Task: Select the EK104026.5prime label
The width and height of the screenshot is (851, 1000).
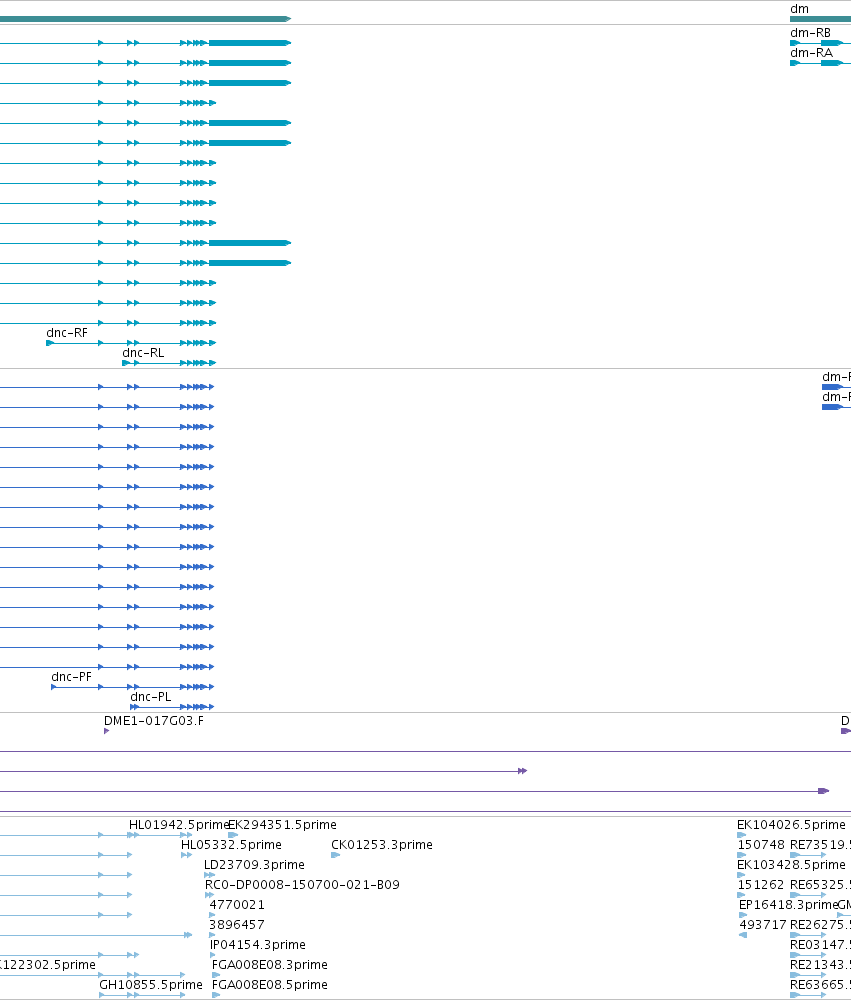Action: (x=791, y=825)
